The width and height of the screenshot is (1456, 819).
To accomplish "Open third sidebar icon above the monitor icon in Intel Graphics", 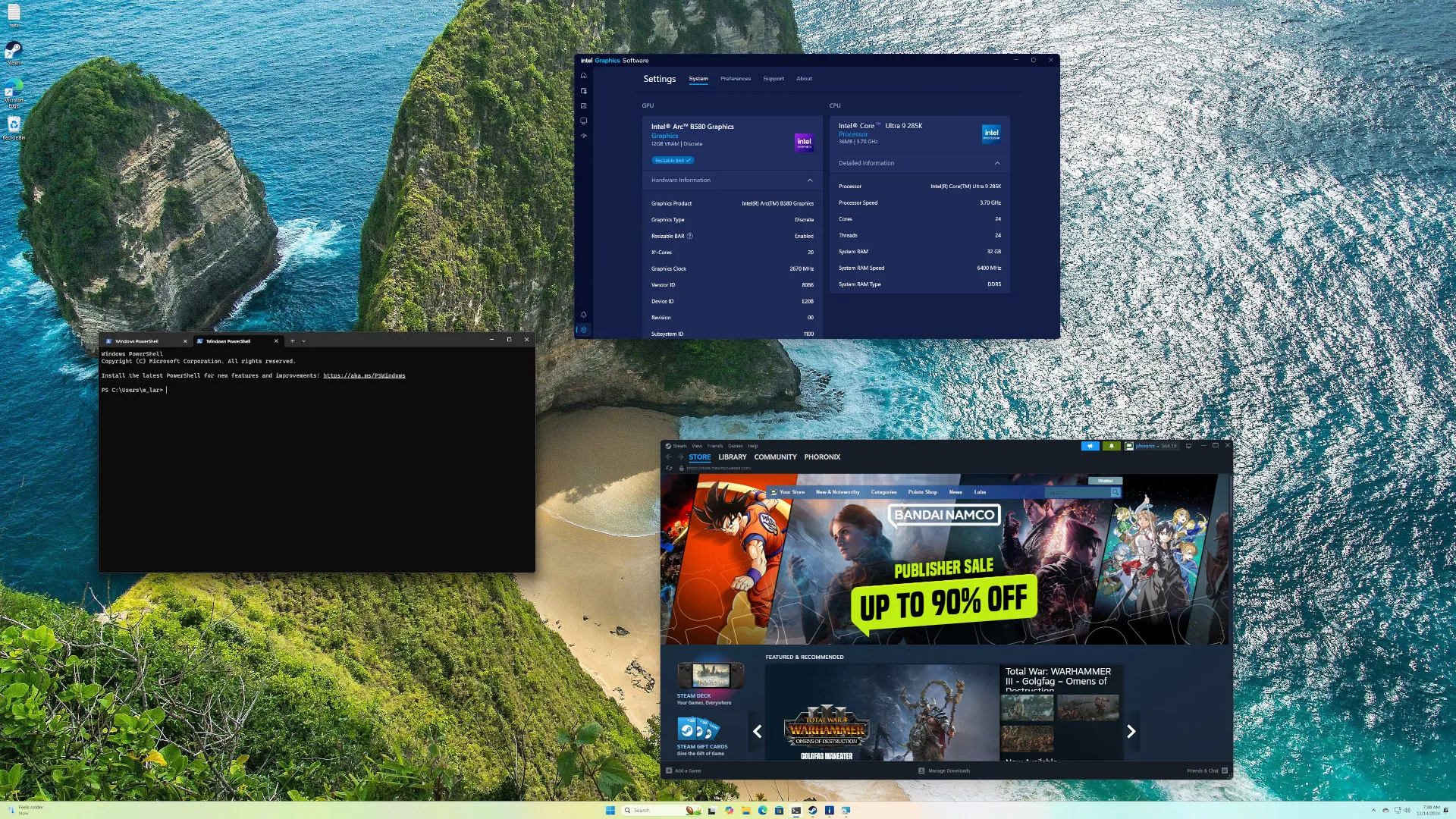I will pos(583,106).
